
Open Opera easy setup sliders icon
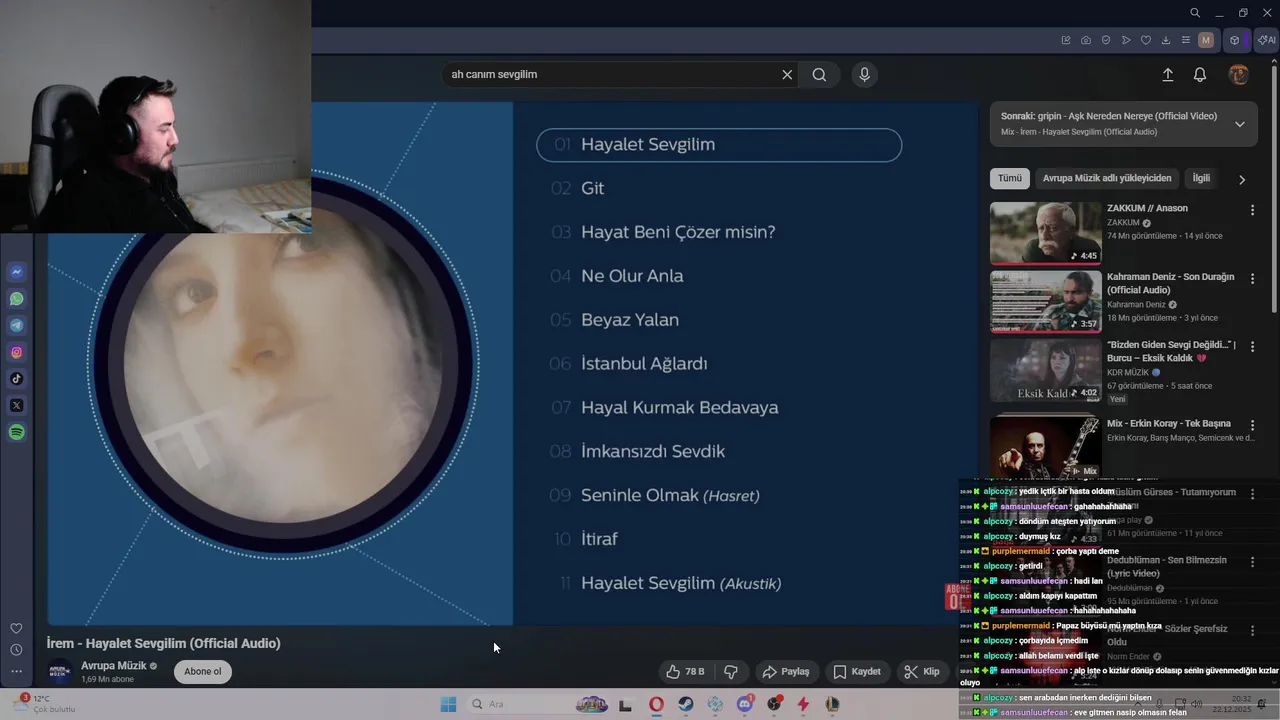coord(1186,40)
